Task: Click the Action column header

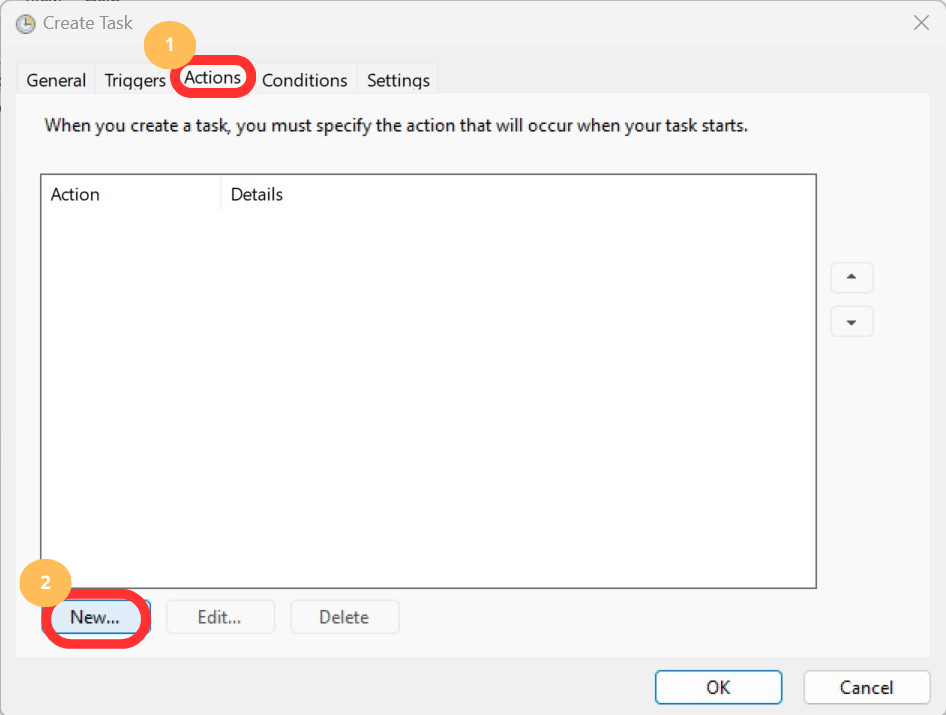Action: (x=75, y=194)
